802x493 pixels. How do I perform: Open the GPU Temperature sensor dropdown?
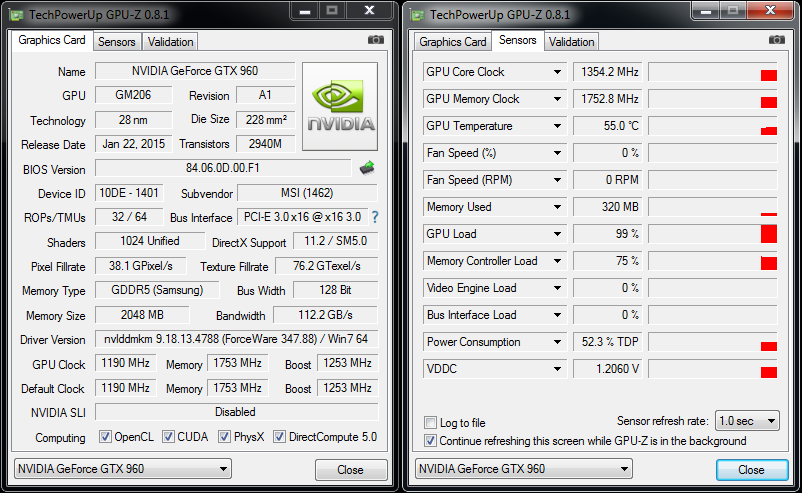click(x=558, y=126)
